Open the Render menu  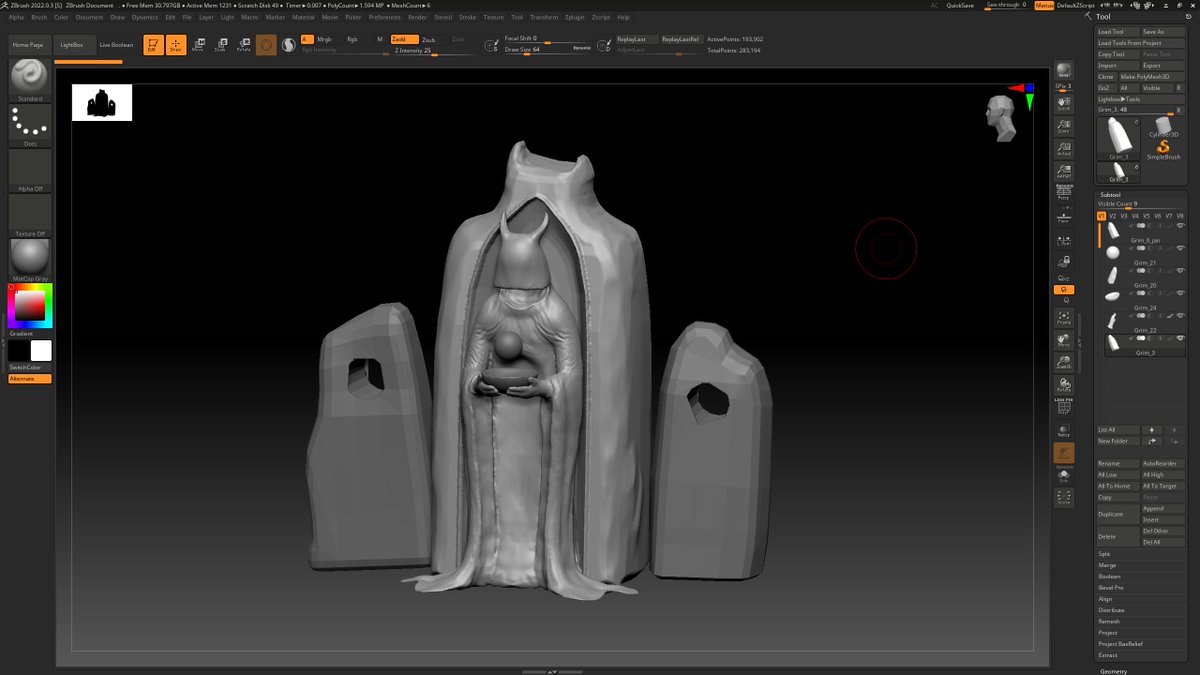click(x=417, y=17)
